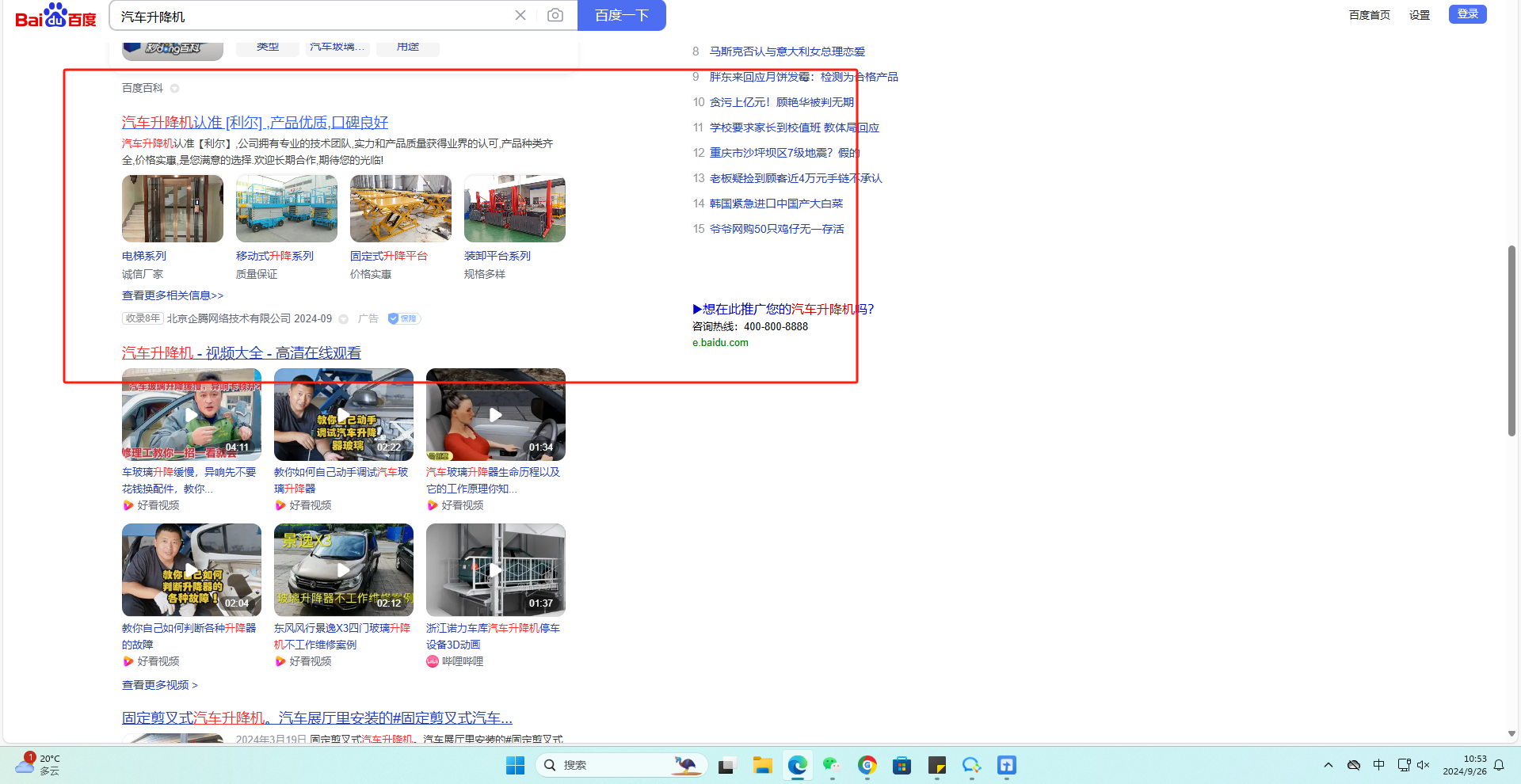1521x784 pixels.
Task: Focus the search field containing 汽车升降机
Action: coord(313,17)
